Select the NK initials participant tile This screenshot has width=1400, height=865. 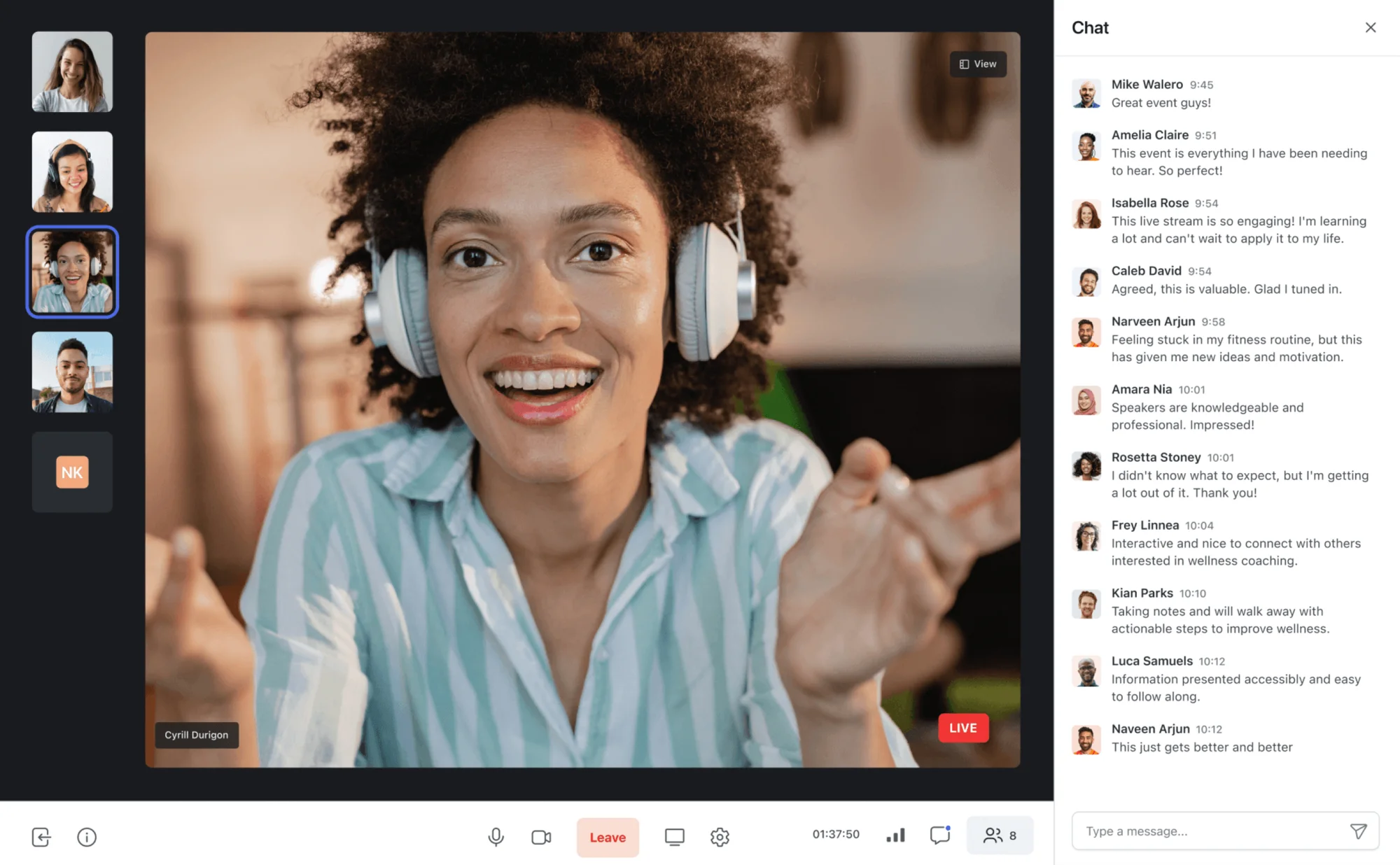tap(72, 472)
